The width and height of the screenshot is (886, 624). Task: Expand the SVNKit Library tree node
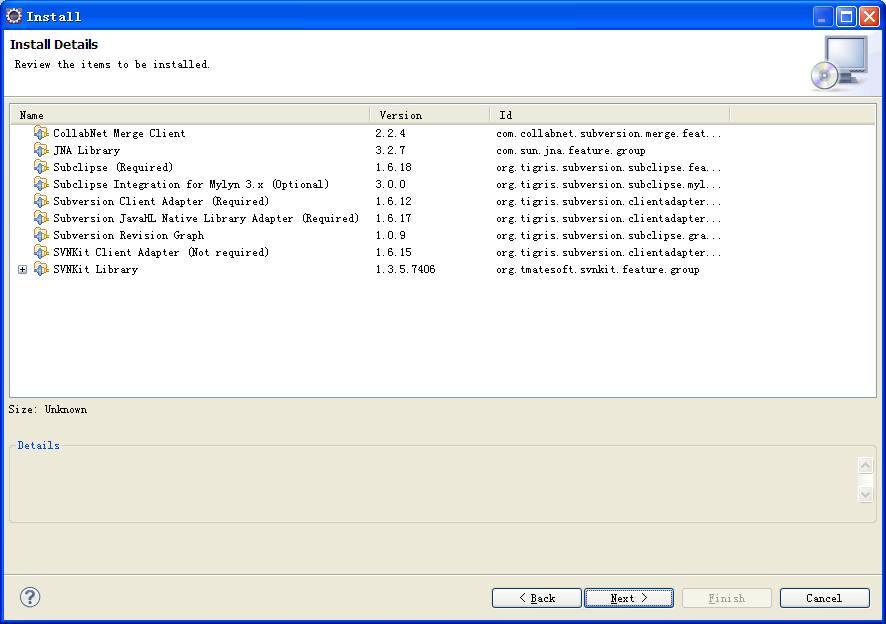[x=22, y=270]
